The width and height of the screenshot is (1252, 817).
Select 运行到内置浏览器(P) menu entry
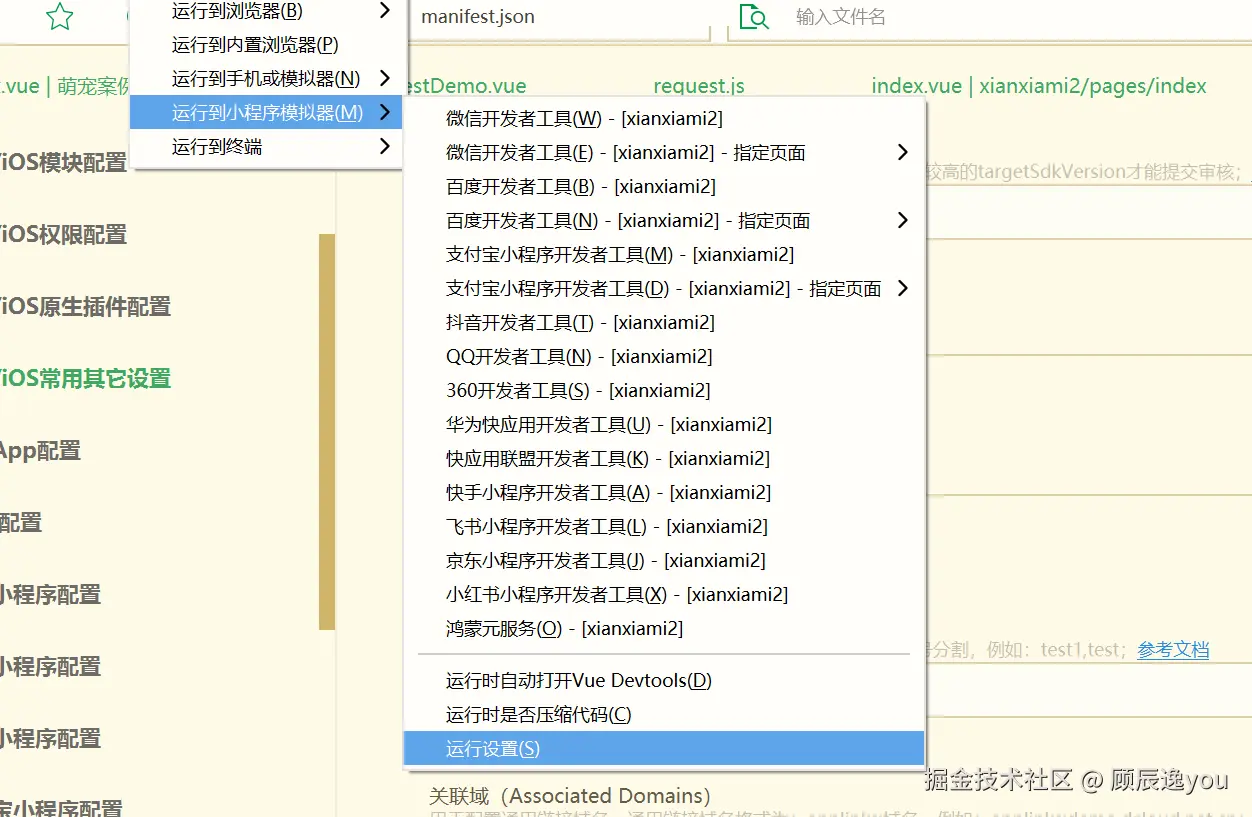point(268,45)
